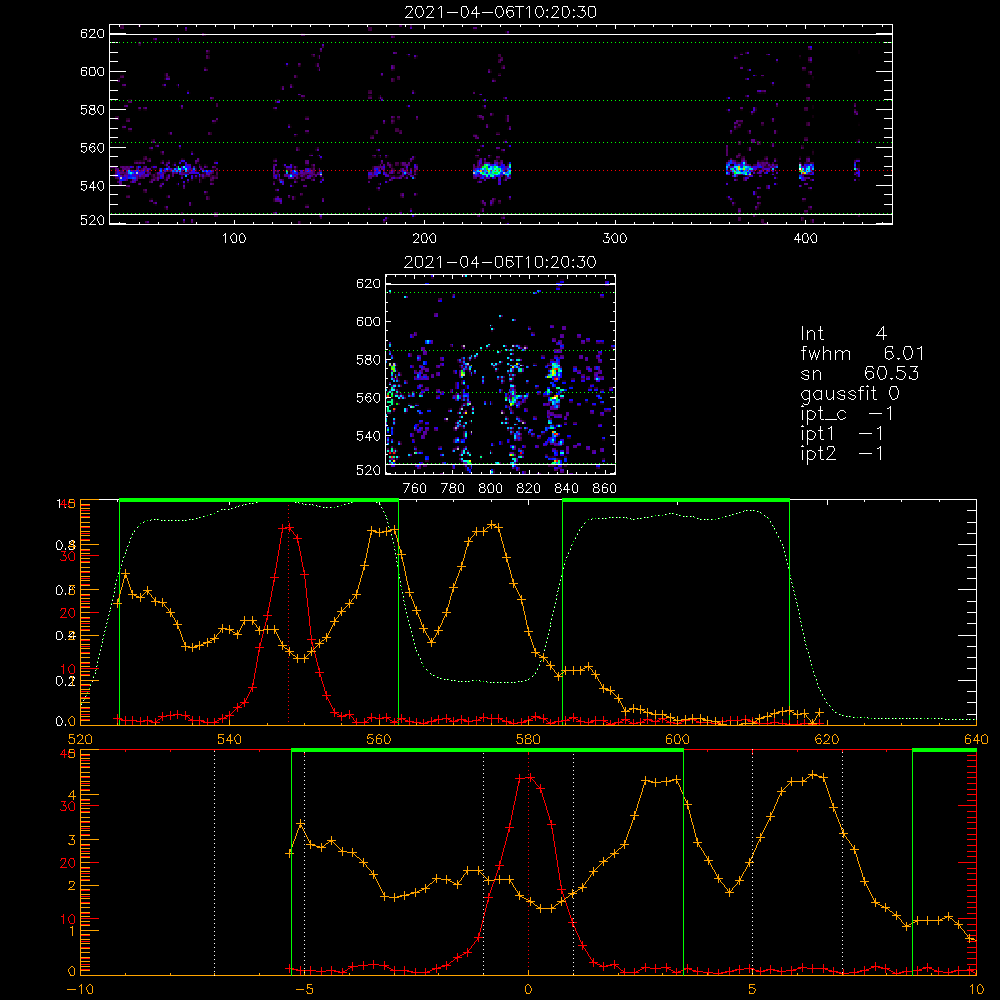Click x-axis label 760 on middle image
The image size is (1000, 1000).
pos(415,489)
